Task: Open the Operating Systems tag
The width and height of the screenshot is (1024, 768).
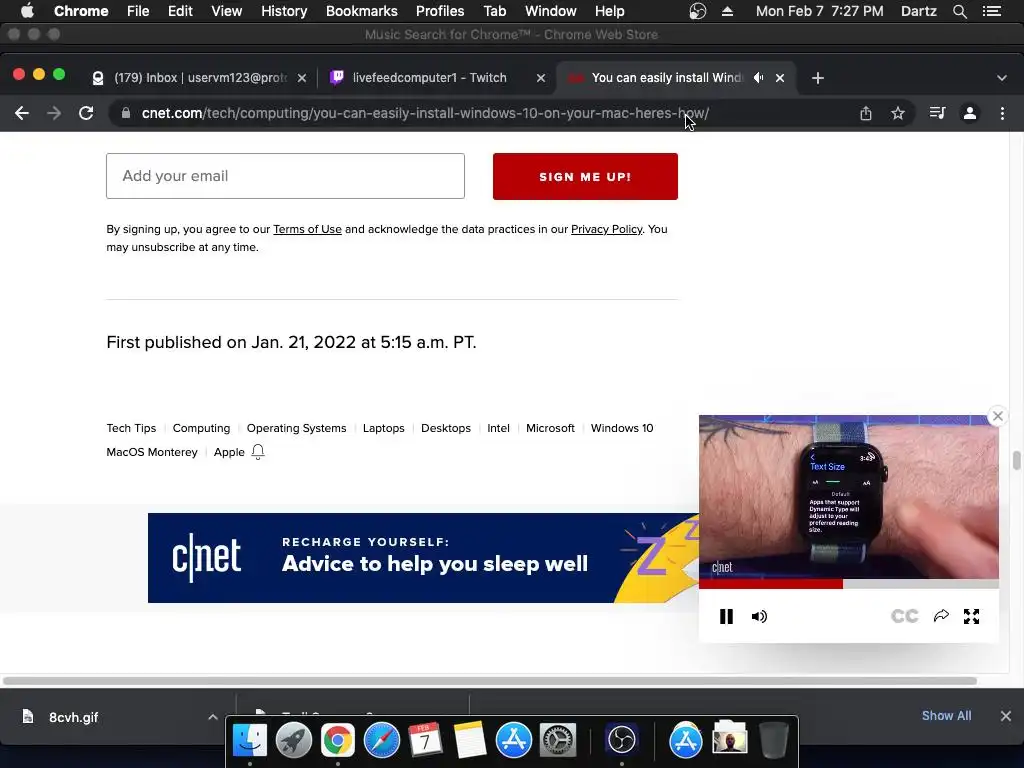Action: click(x=296, y=428)
